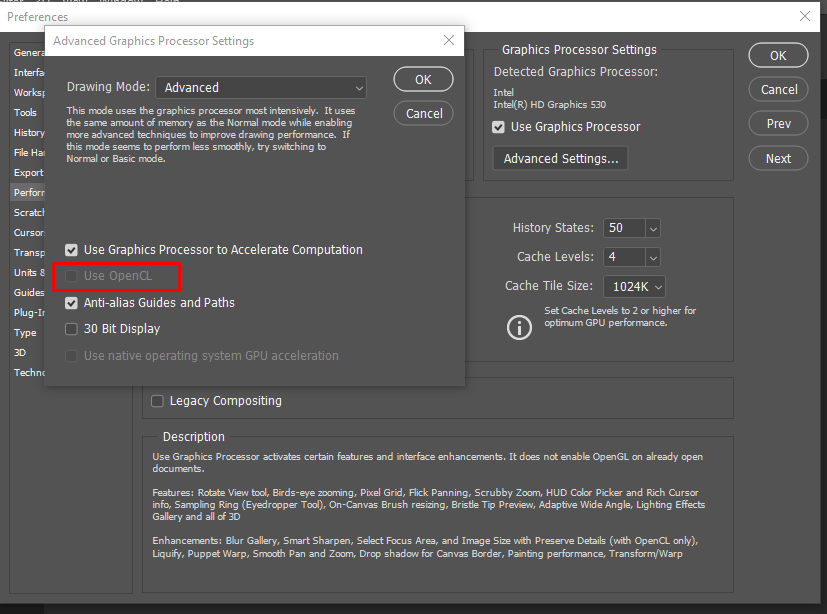Viewport: 827px width, 614px height.
Task: Enable the Use OpenCL checkbox
Action: click(x=71, y=277)
